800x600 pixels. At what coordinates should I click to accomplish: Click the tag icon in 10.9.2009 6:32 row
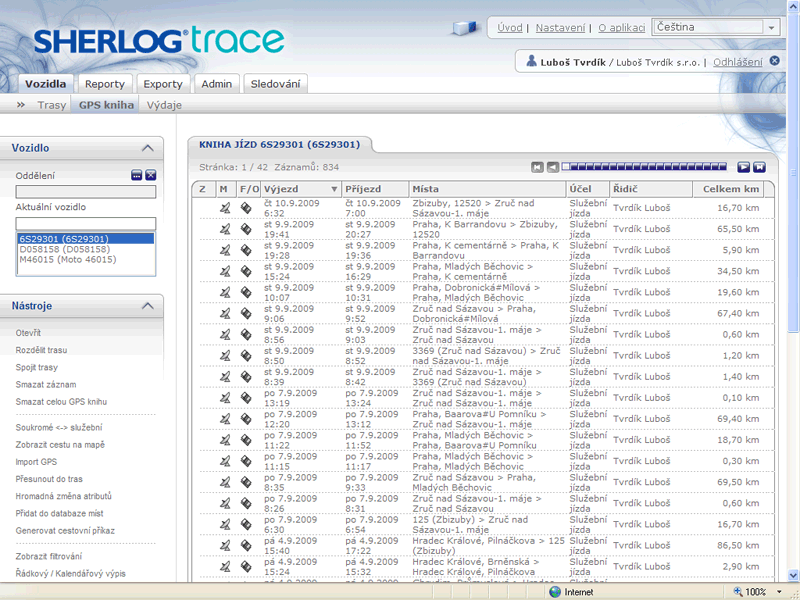point(246,208)
